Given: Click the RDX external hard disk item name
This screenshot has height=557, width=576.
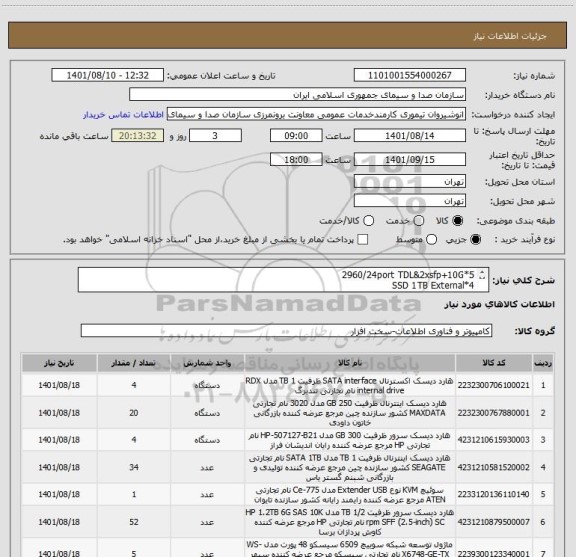Looking at the screenshot, I should (x=349, y=385).
